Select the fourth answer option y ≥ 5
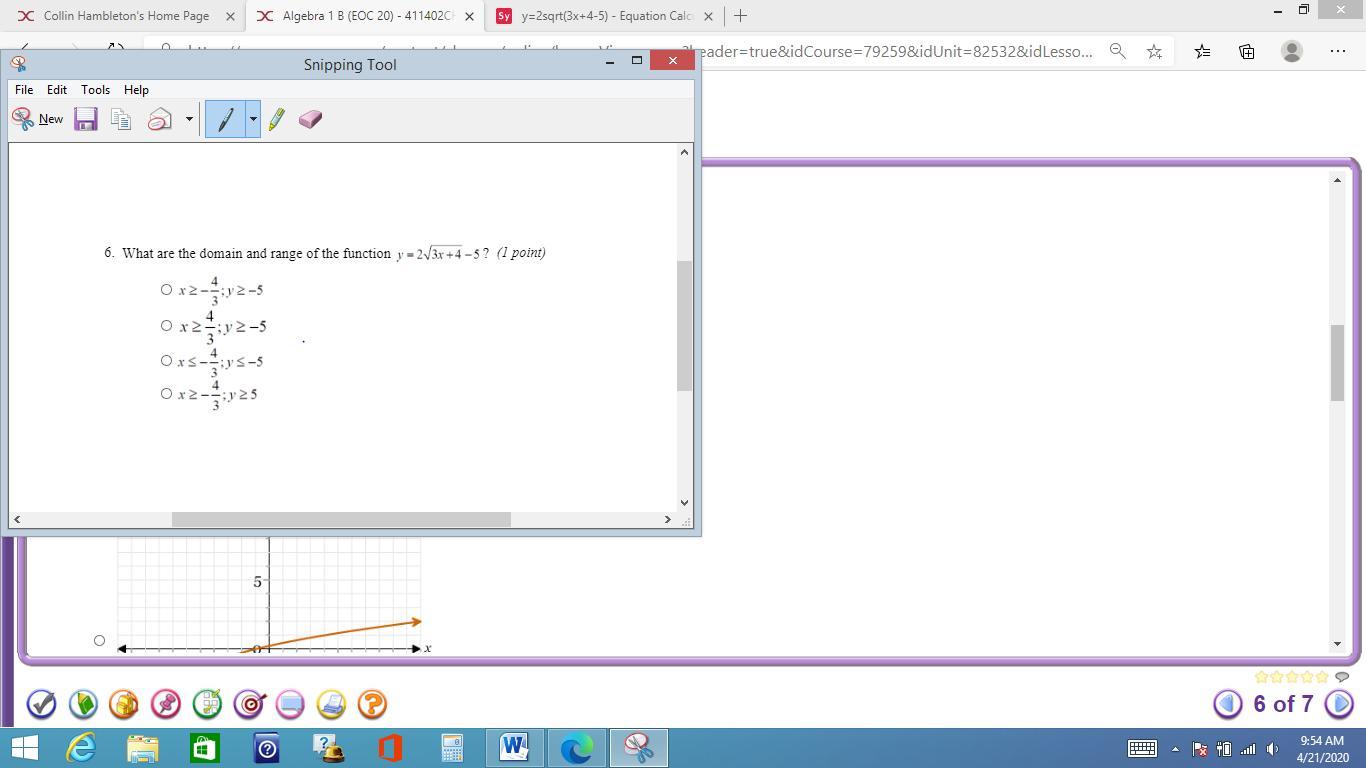The image size is (1366, 768). (x=166, y=394)
